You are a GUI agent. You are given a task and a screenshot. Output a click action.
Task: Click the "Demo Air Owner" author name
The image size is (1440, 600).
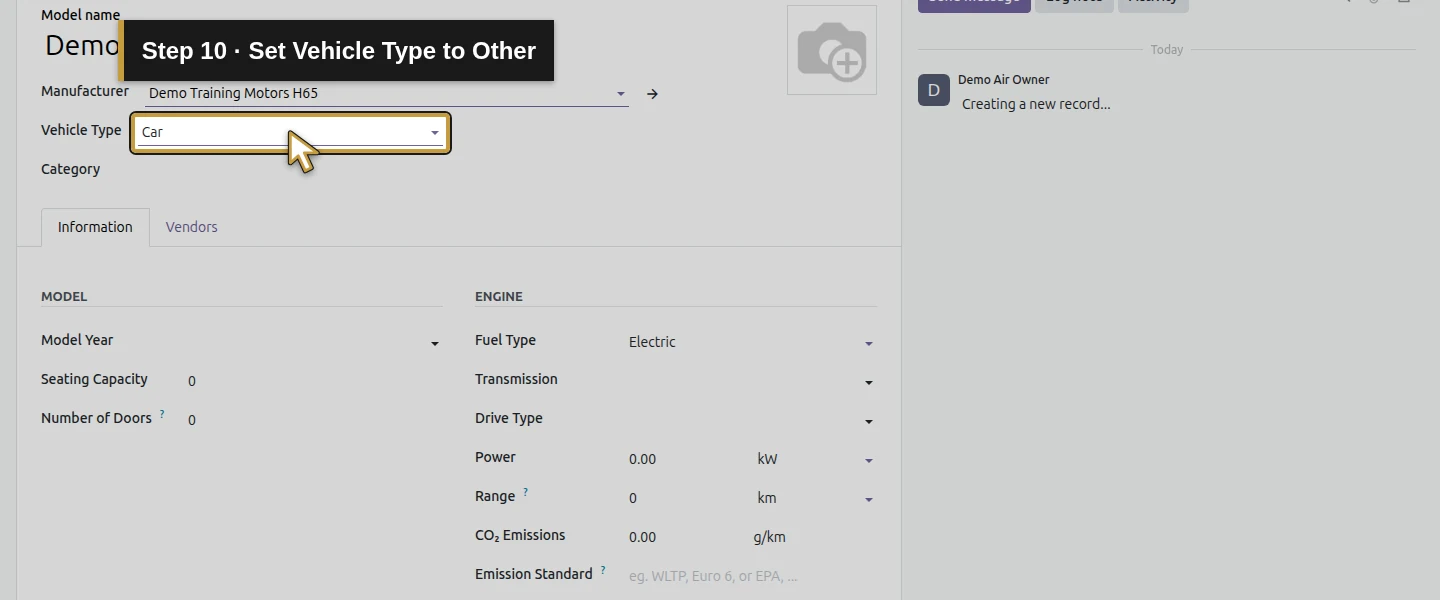coord(1004,80)
